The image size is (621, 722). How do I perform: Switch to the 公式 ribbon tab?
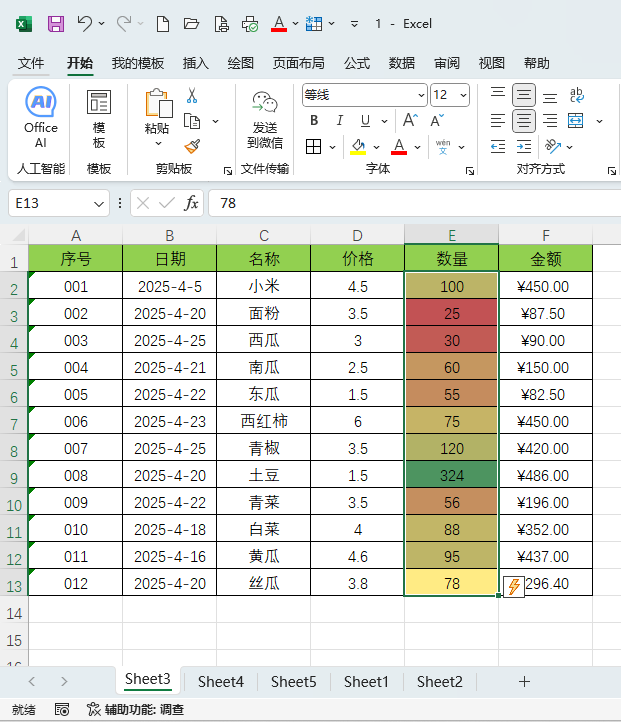point(357,63)
